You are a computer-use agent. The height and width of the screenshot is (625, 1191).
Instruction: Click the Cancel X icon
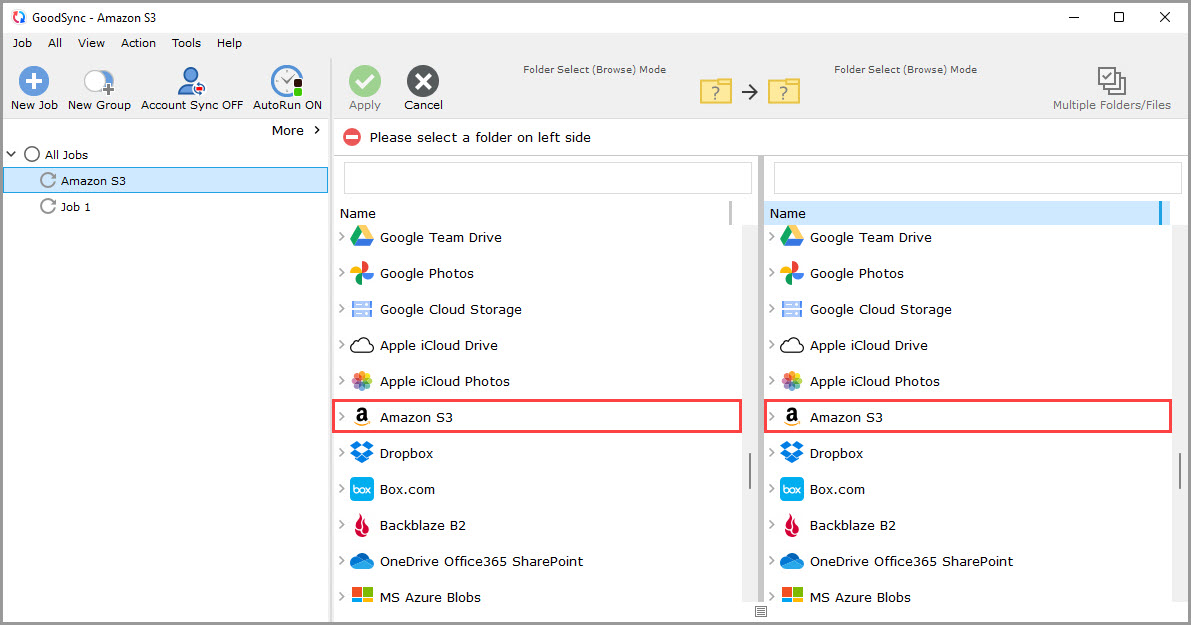423,81
